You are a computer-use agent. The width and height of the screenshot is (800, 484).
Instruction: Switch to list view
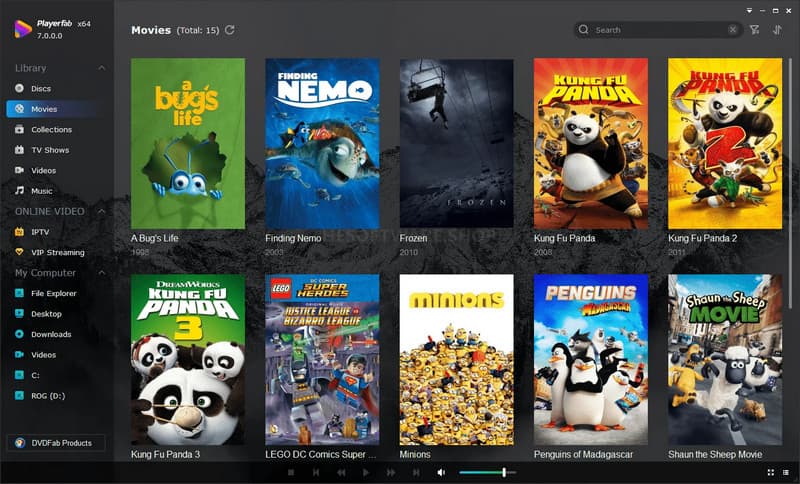coord(786,473)
